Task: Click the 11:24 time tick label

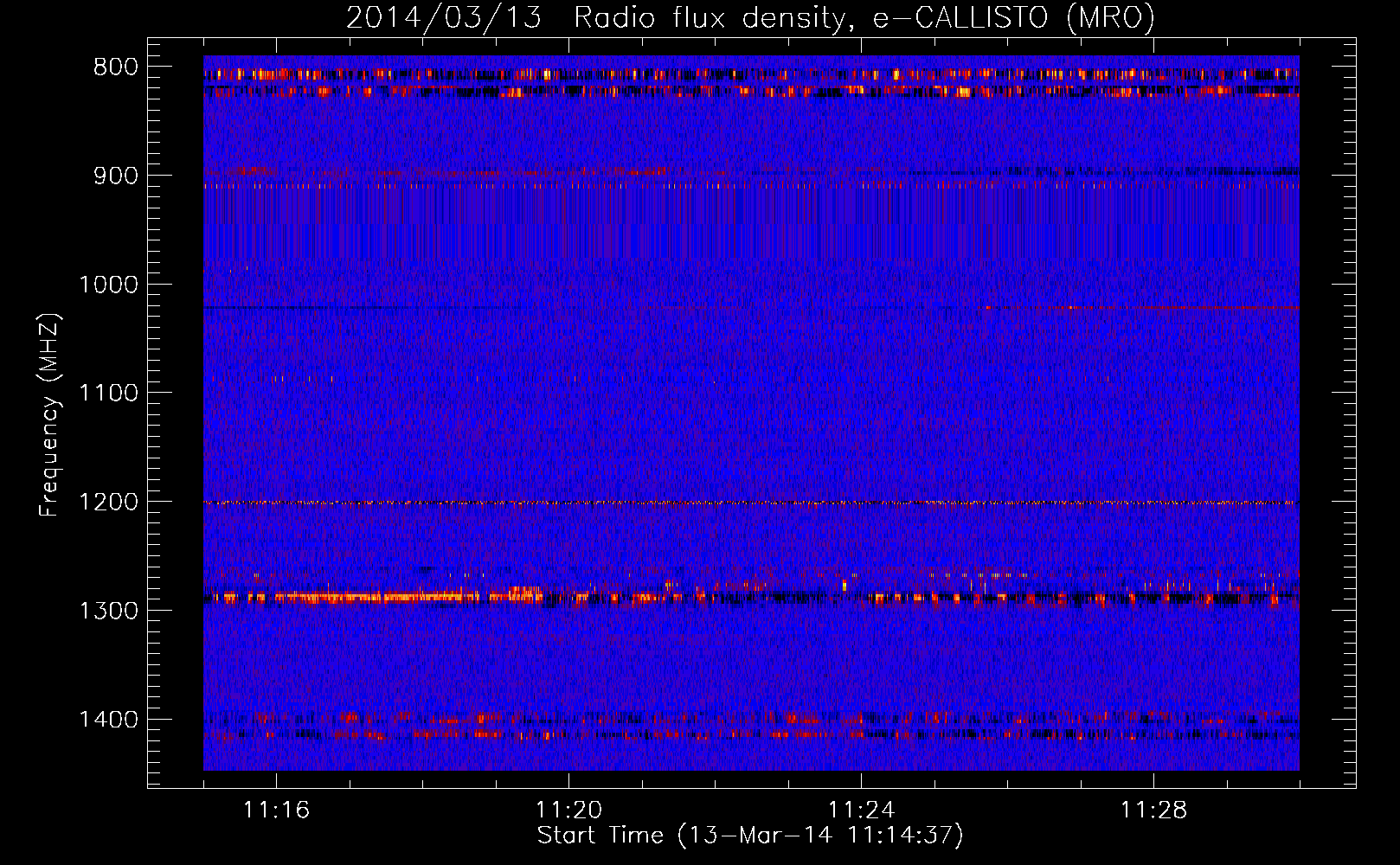Action: [861, 811]
